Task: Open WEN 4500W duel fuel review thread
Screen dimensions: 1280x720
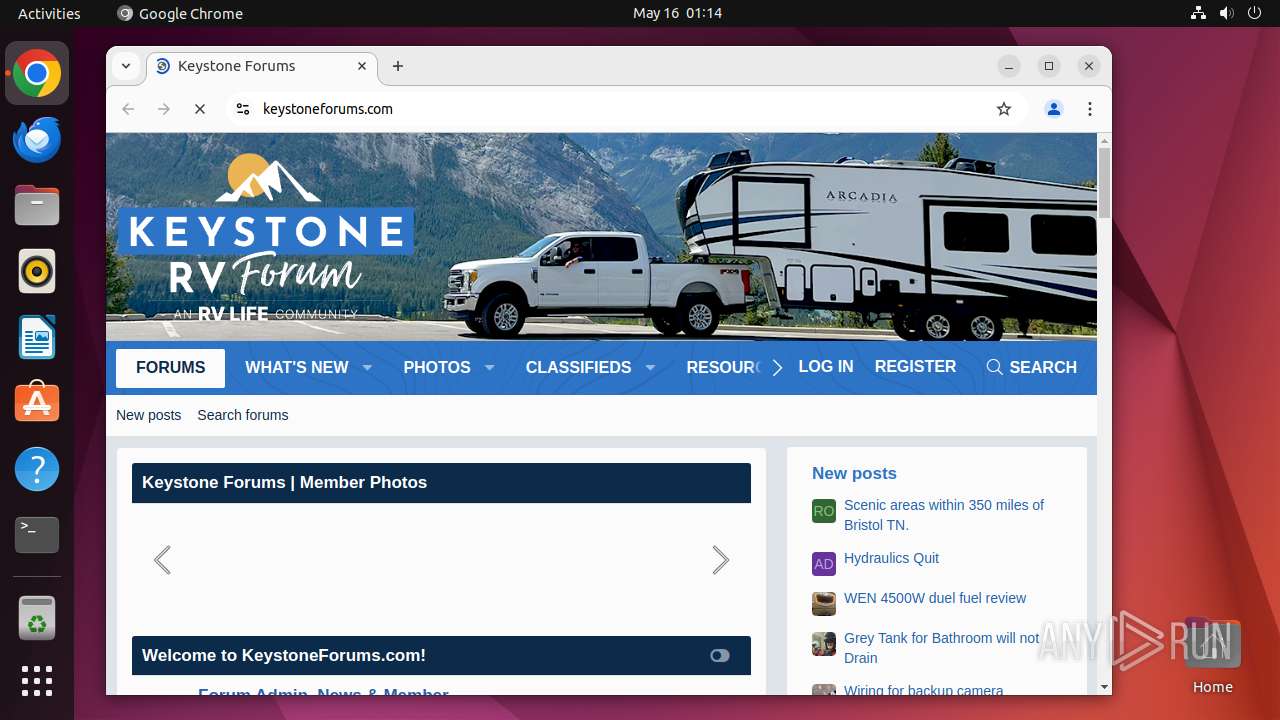Action: coord(935,598)
